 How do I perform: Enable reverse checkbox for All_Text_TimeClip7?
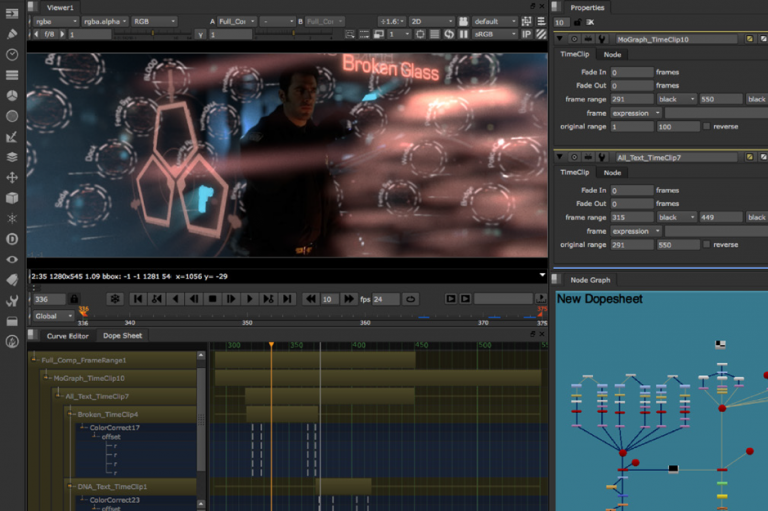pyautogui.click(x=707, y=245)
